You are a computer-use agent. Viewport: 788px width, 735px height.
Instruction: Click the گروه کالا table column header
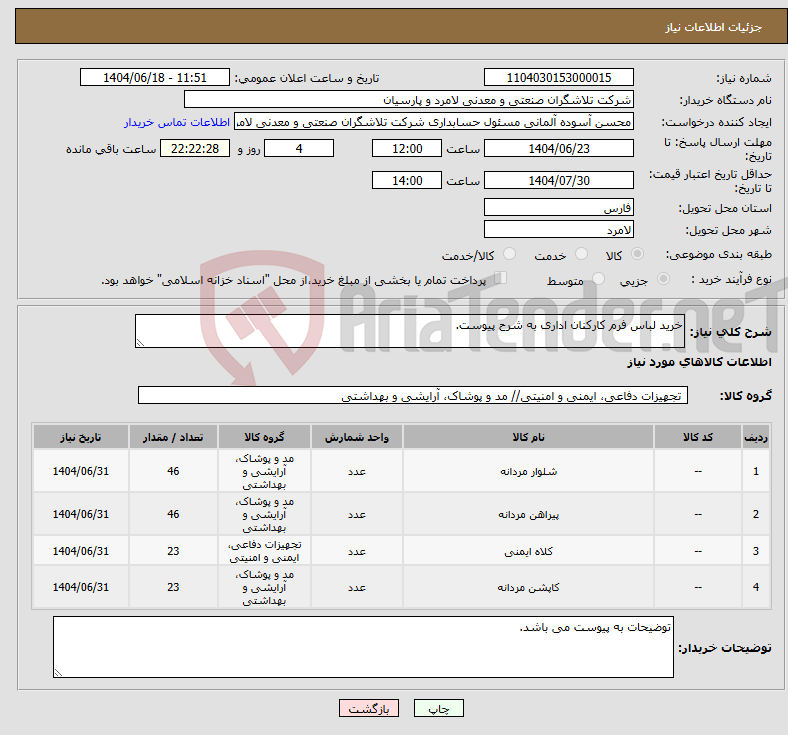[x=264, y=437]
